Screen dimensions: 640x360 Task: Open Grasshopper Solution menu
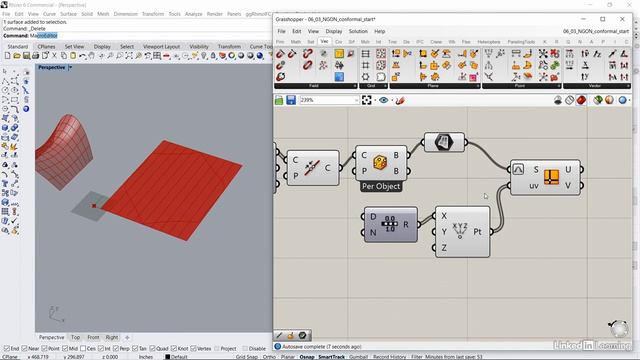358,31
